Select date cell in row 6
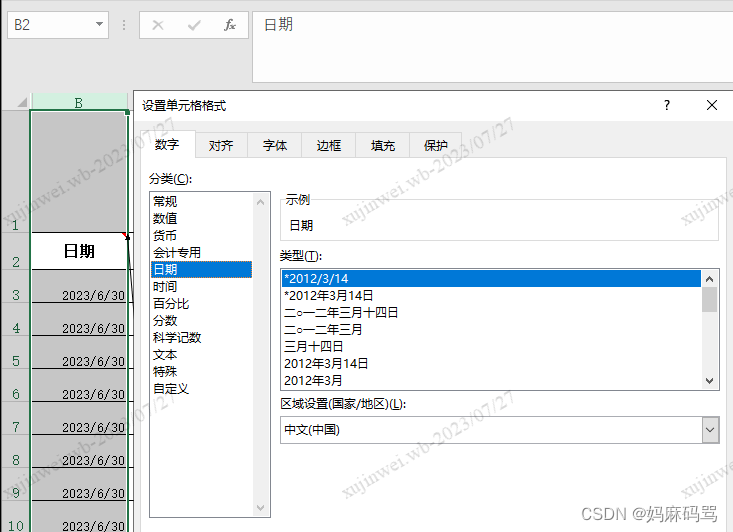 pyautogui.click(x=79, y=385)
